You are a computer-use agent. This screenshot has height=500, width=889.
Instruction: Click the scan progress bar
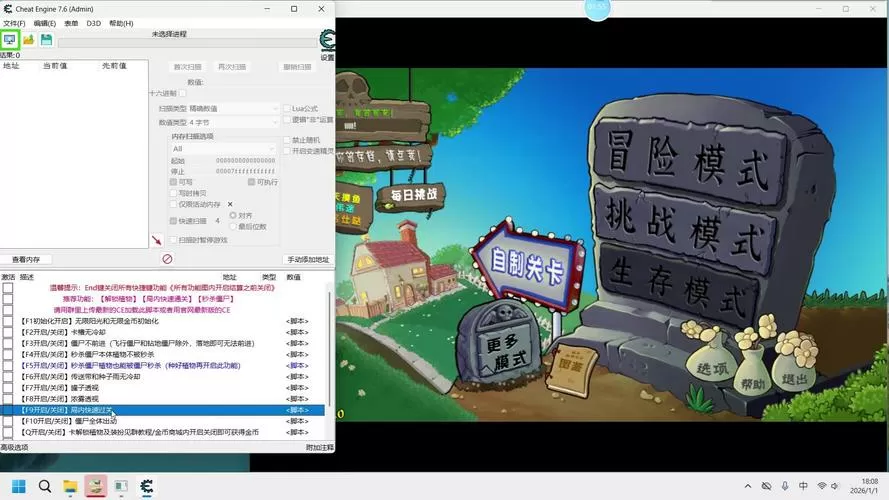coord(187,43)
